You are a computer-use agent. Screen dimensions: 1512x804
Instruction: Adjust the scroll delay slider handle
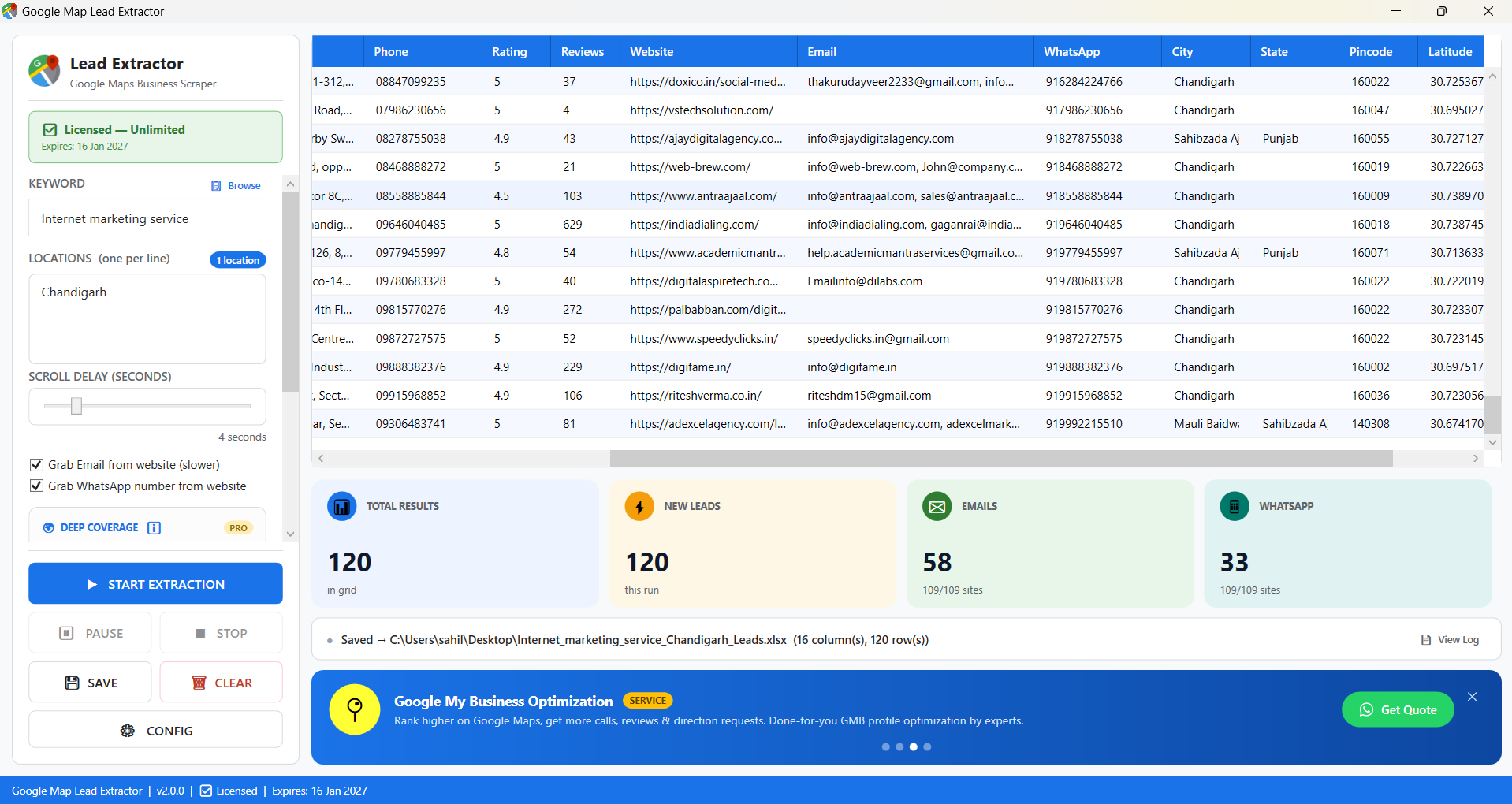(76, 406)
